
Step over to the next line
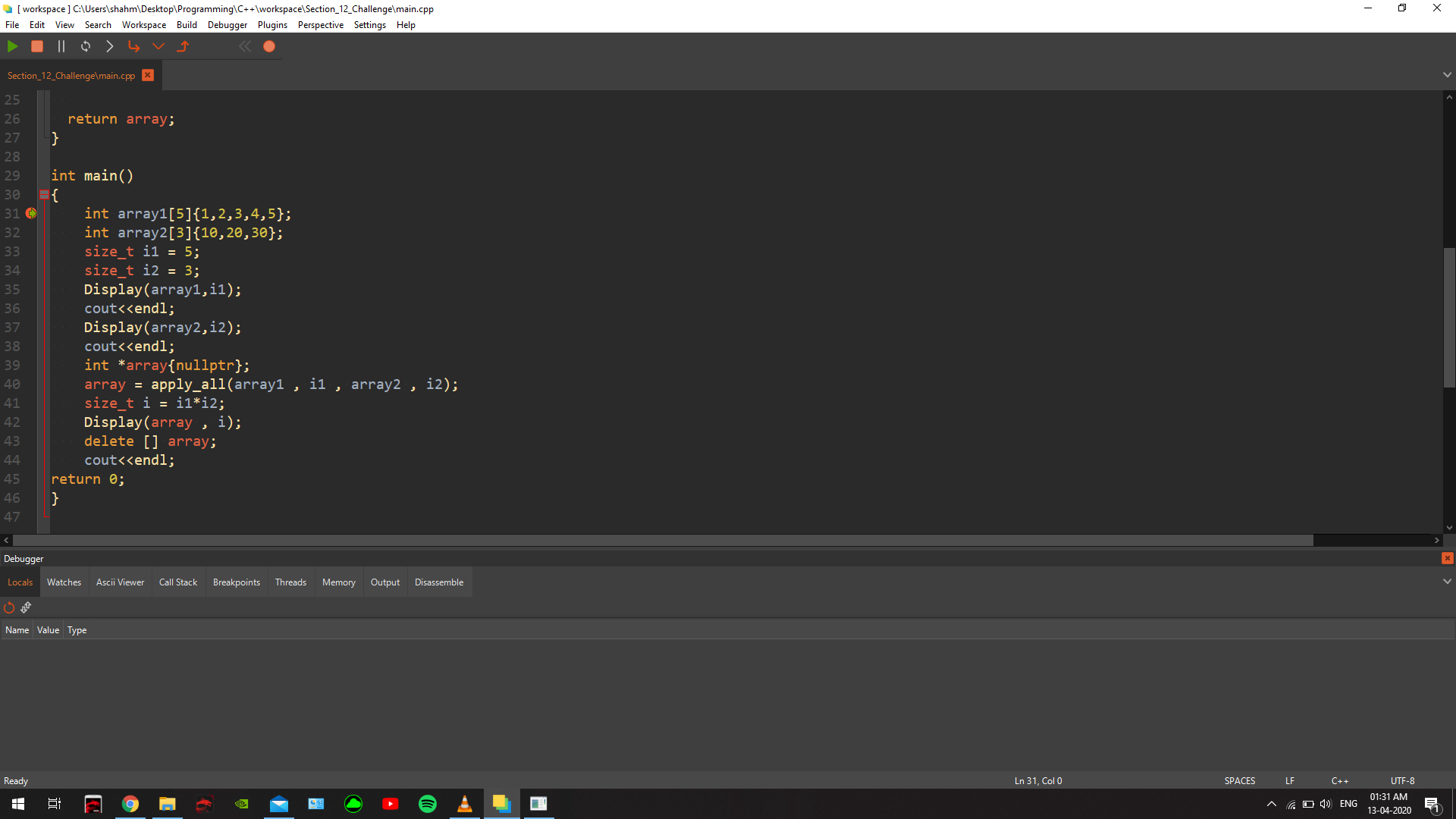pos(109,46)
